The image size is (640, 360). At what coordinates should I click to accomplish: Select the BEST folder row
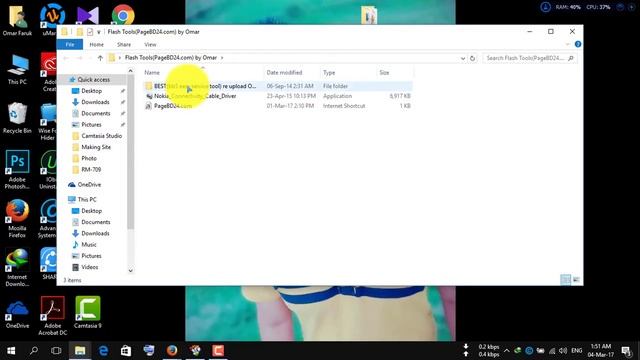[278, 86]
